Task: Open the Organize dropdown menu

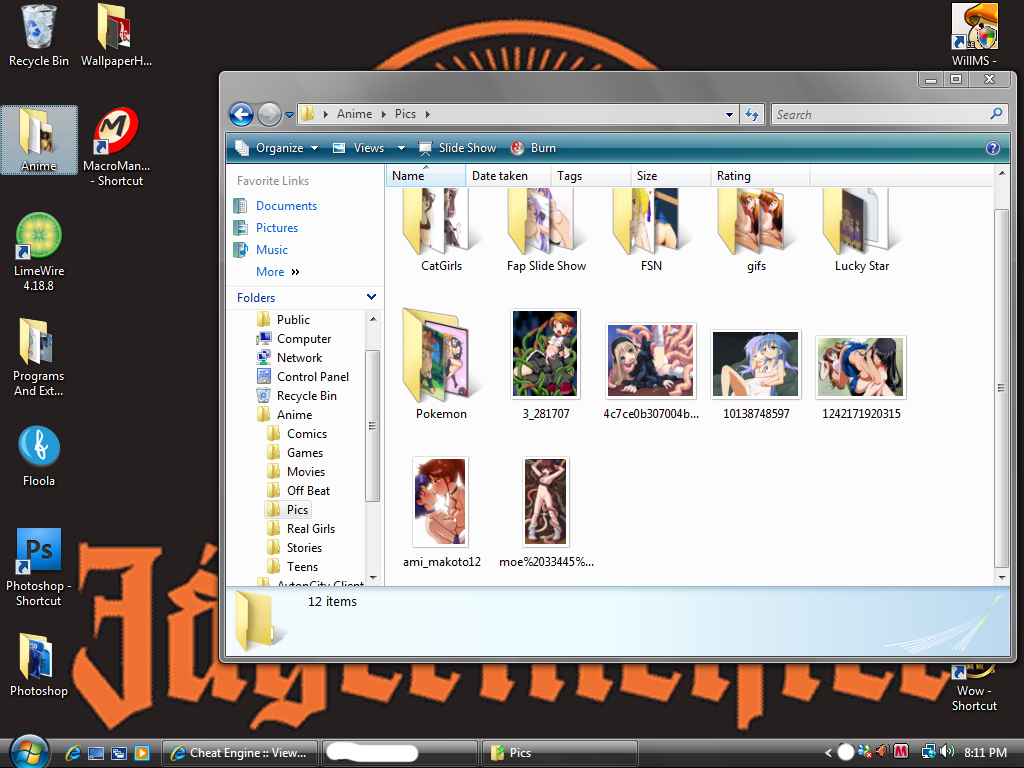Action: coord(277,148)
